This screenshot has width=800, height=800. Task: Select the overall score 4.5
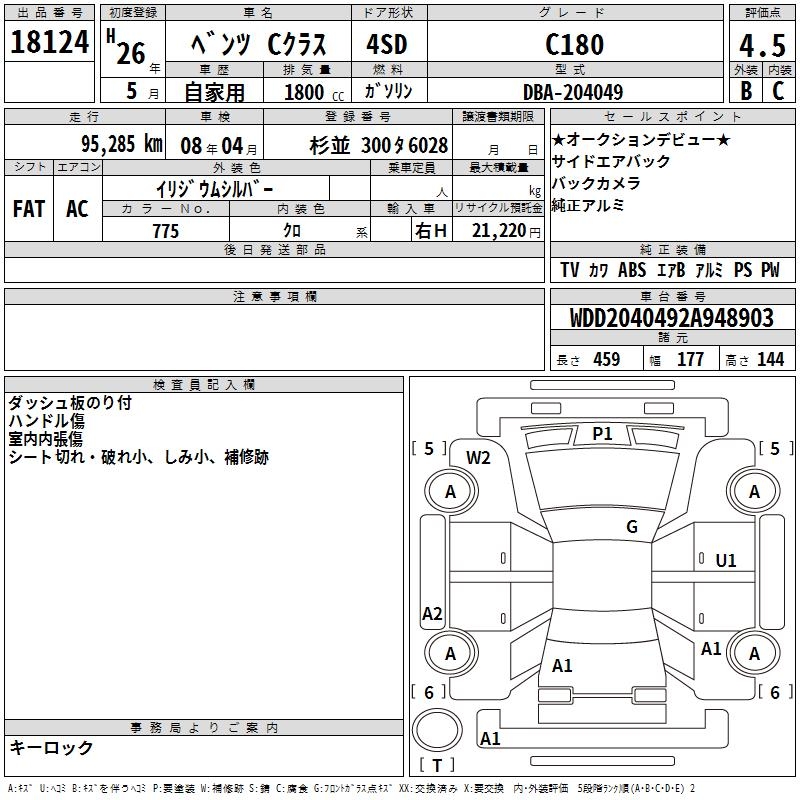762,45
